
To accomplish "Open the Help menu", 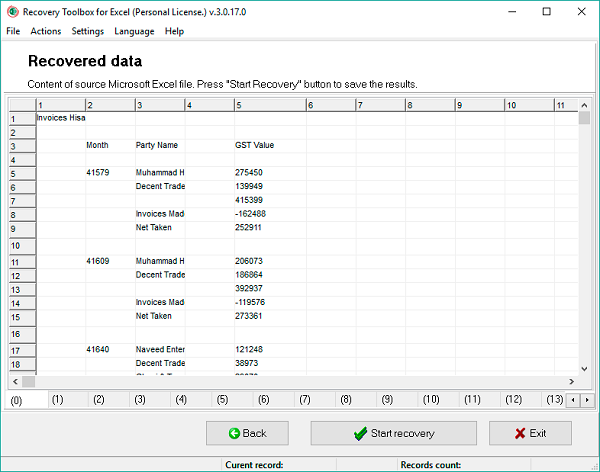I will click(x=174, y=31).
